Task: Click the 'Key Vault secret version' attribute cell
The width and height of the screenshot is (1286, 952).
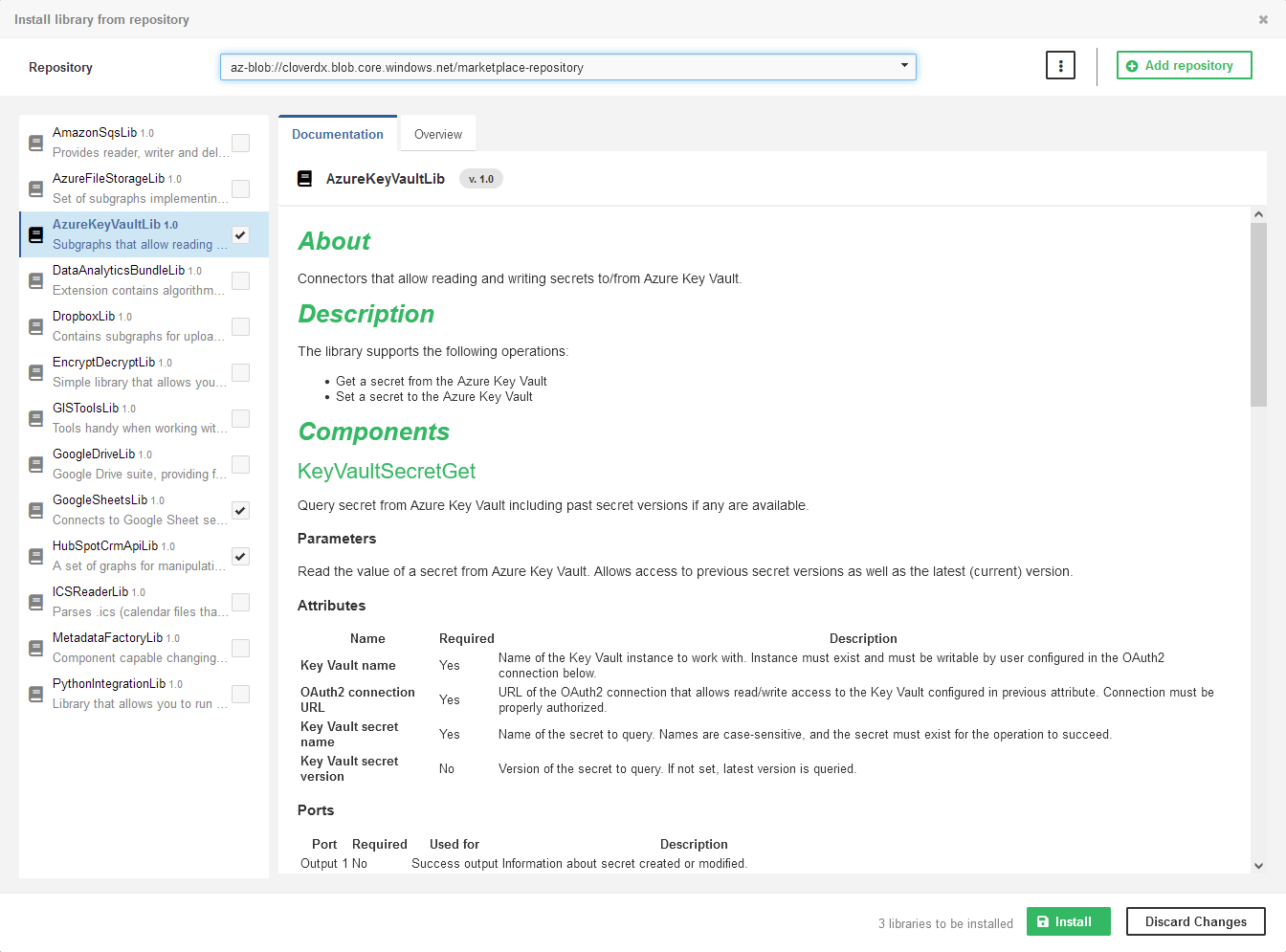Action: point(349,768)
